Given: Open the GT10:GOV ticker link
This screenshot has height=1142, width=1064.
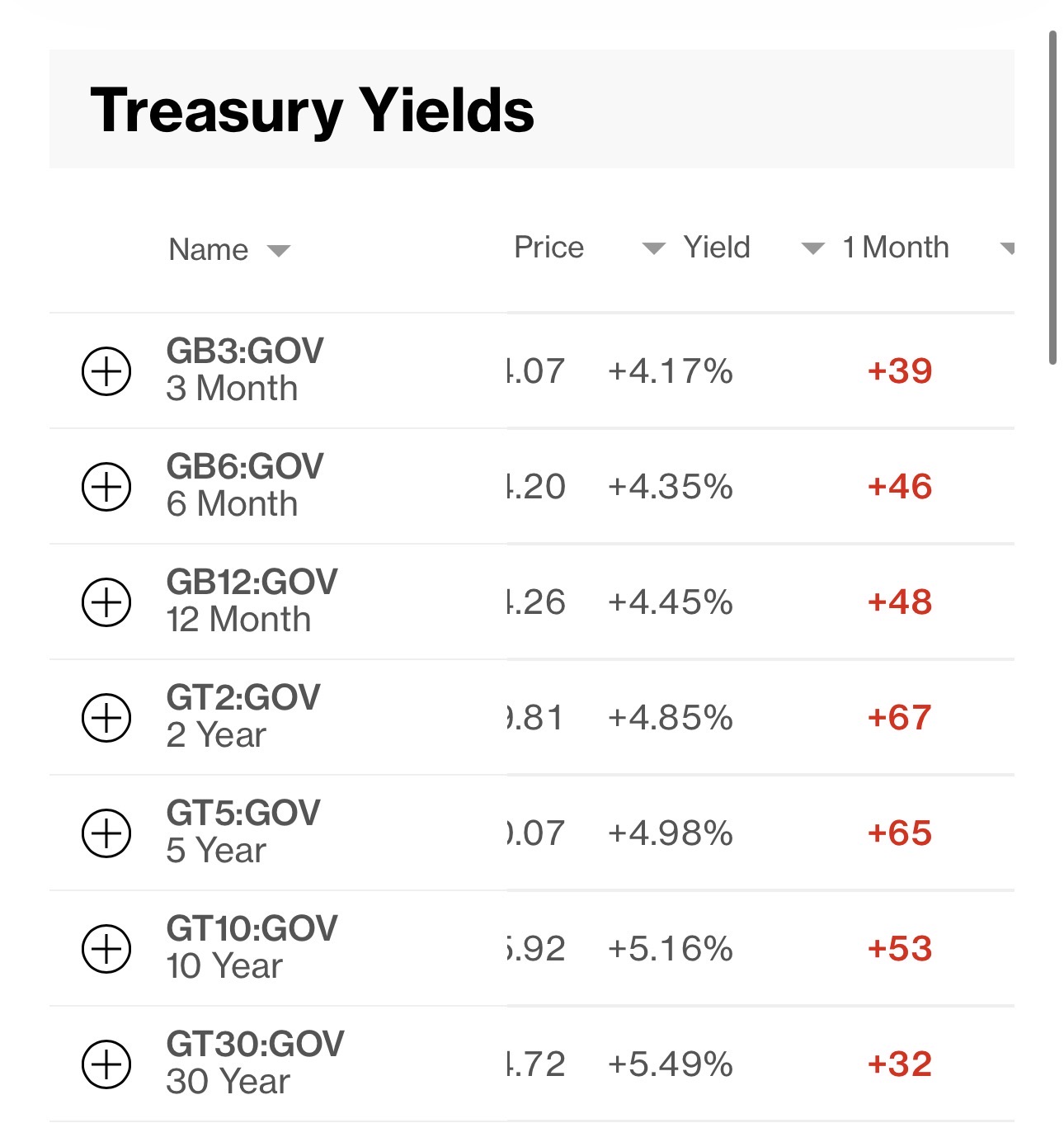Looking at the screenshot, I should pyautogui.click(x=252, y=928).
